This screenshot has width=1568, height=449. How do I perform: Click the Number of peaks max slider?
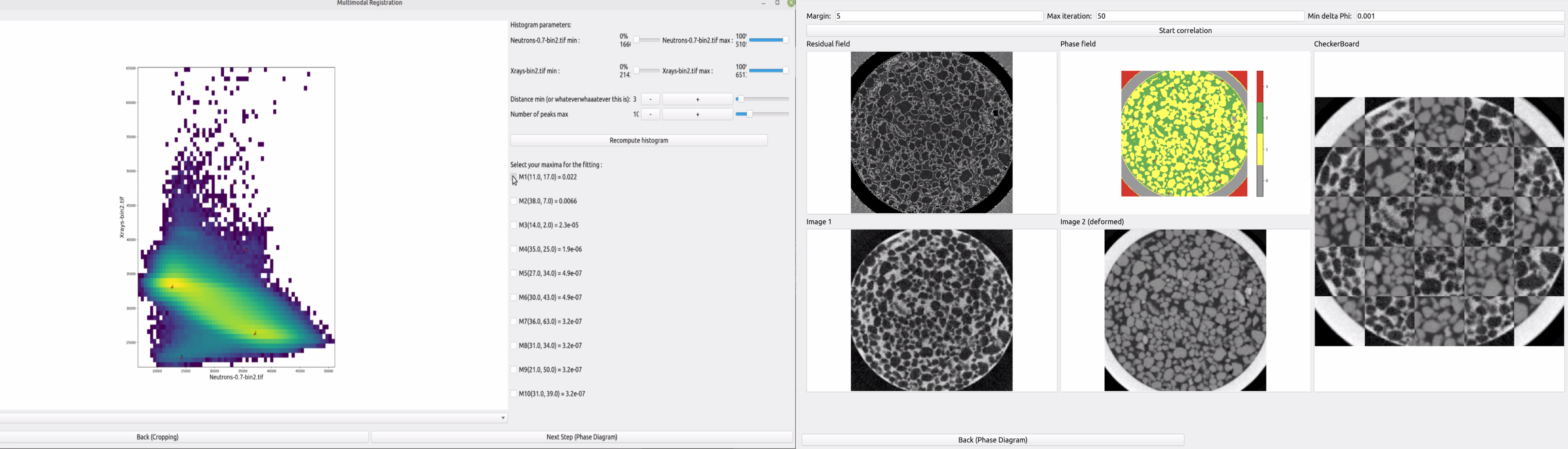763,114
